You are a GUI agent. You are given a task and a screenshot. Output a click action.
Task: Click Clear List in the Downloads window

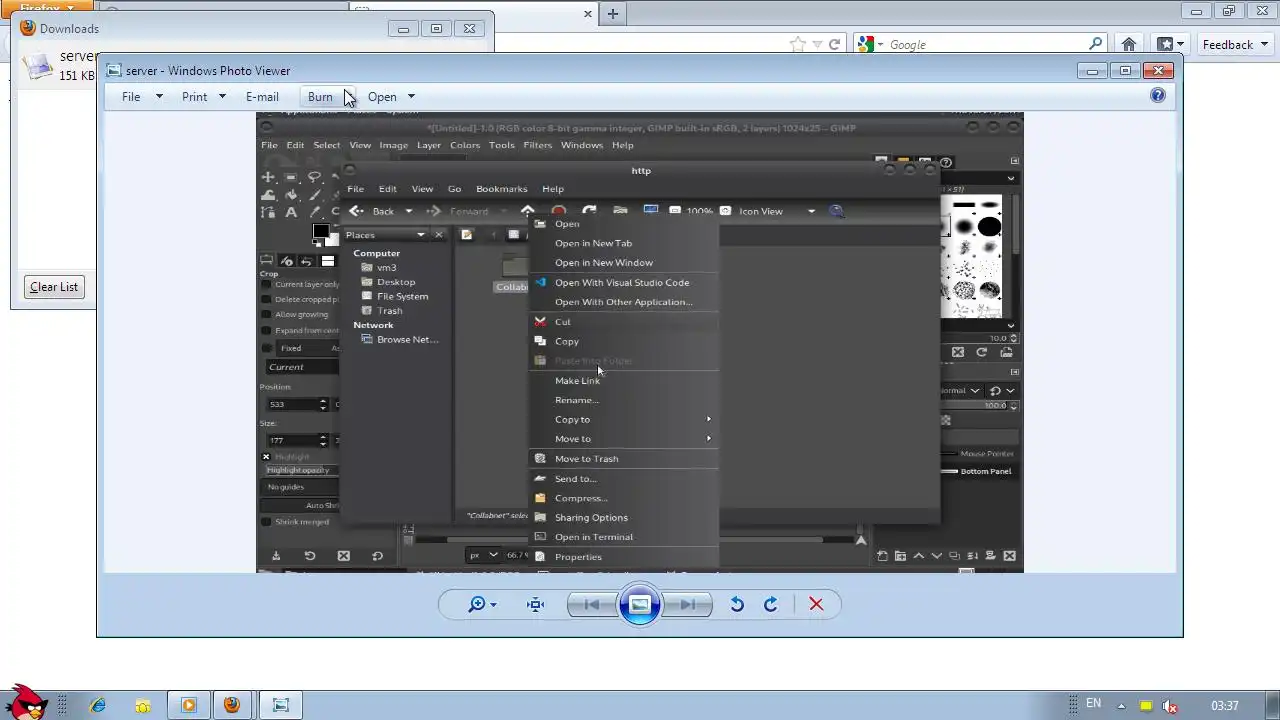pyautogui.click(x=54, y=287)
